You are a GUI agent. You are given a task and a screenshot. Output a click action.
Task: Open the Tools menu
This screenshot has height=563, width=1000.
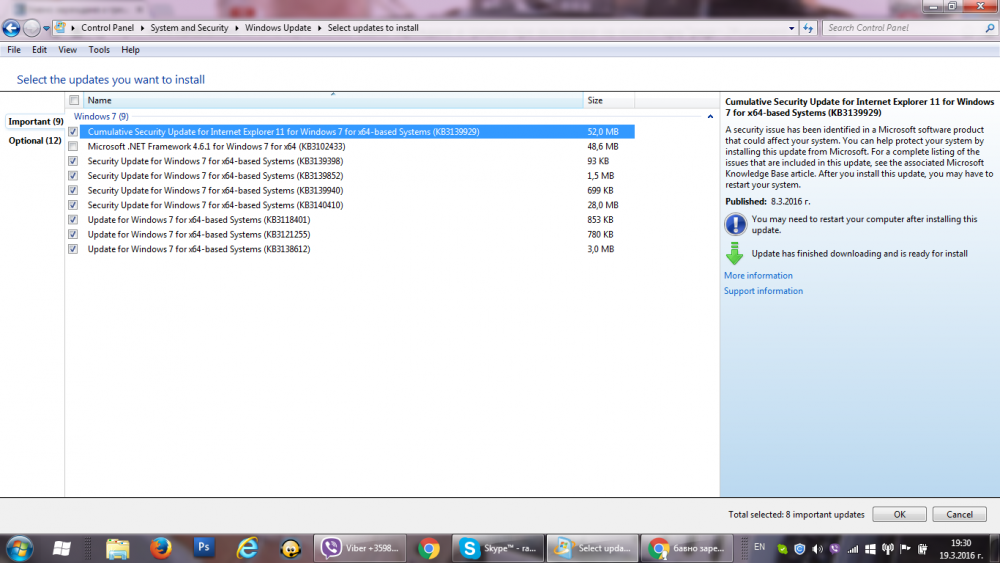[x=99, y=50]
